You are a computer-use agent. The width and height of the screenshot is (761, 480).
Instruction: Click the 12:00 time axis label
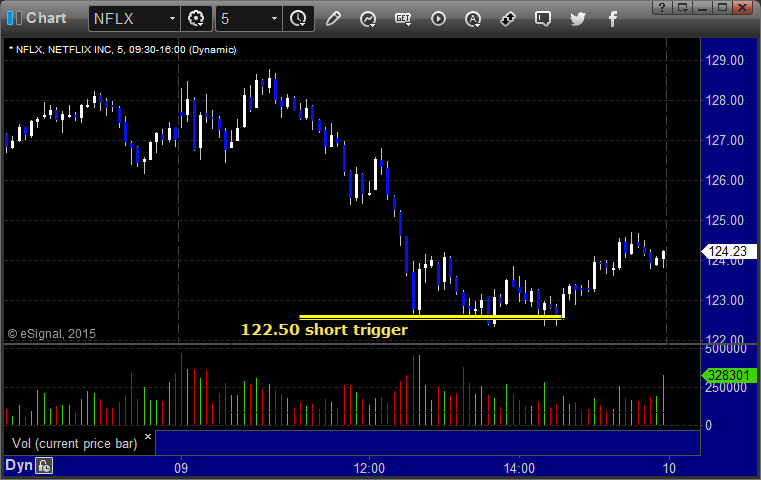coord(369,468)
